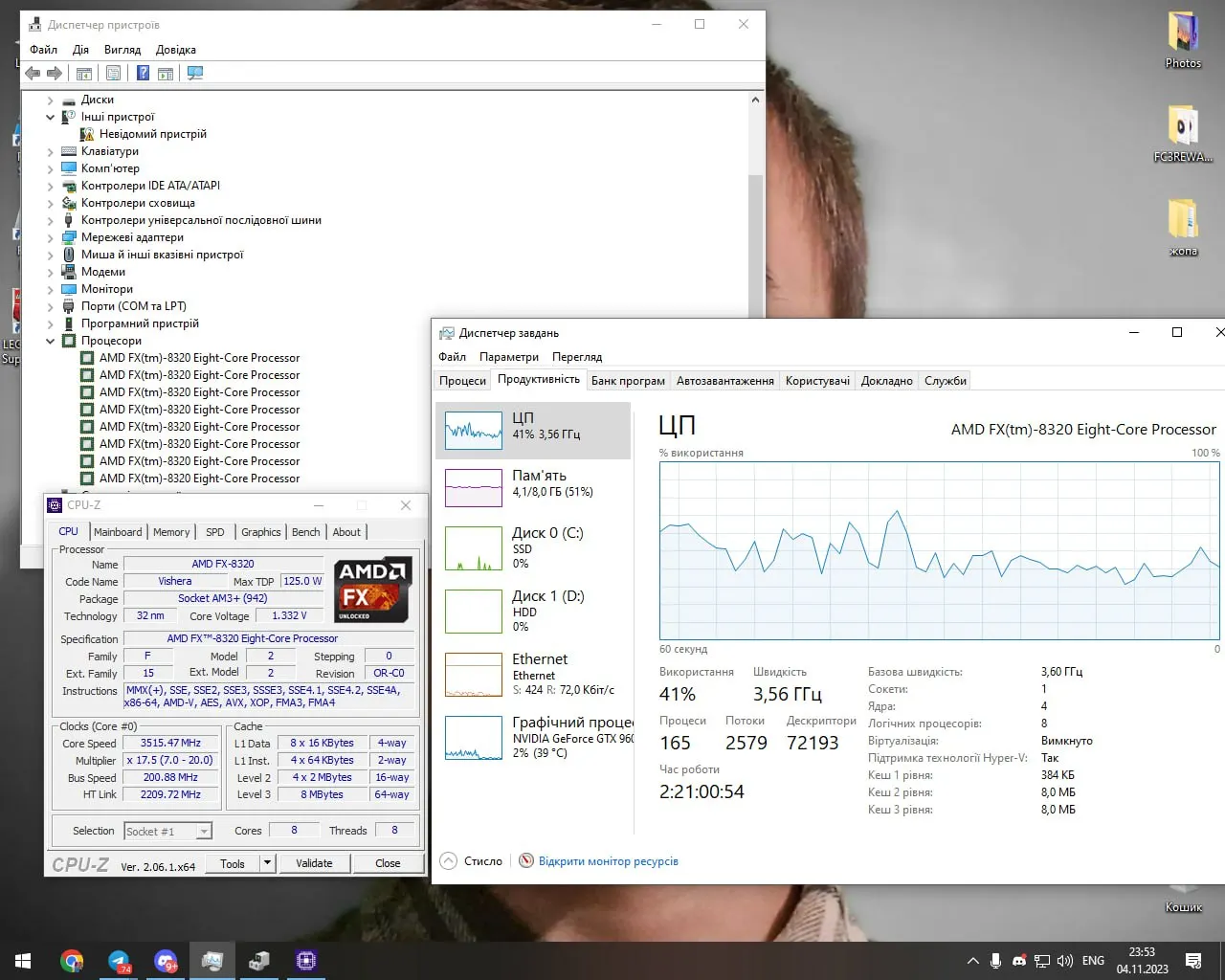The width and height of the screenshot is (1225, 980).
Task: Open the Mainboard tab in CPU-Z
Action: [118, 532]
